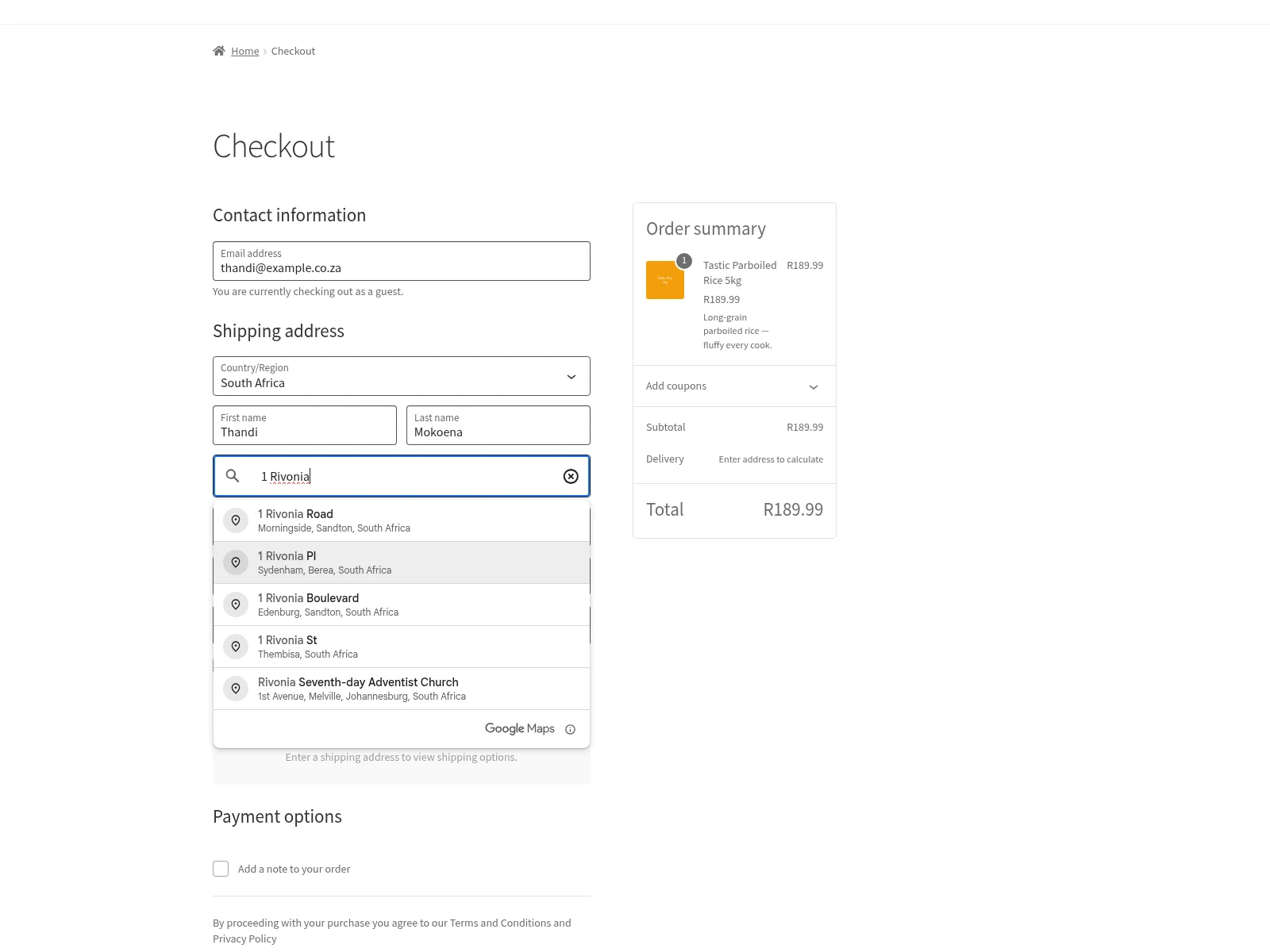The width and height of the screenshot is (1270, 952).
Task: Click the First name field
Action: (x=305, y=425)
